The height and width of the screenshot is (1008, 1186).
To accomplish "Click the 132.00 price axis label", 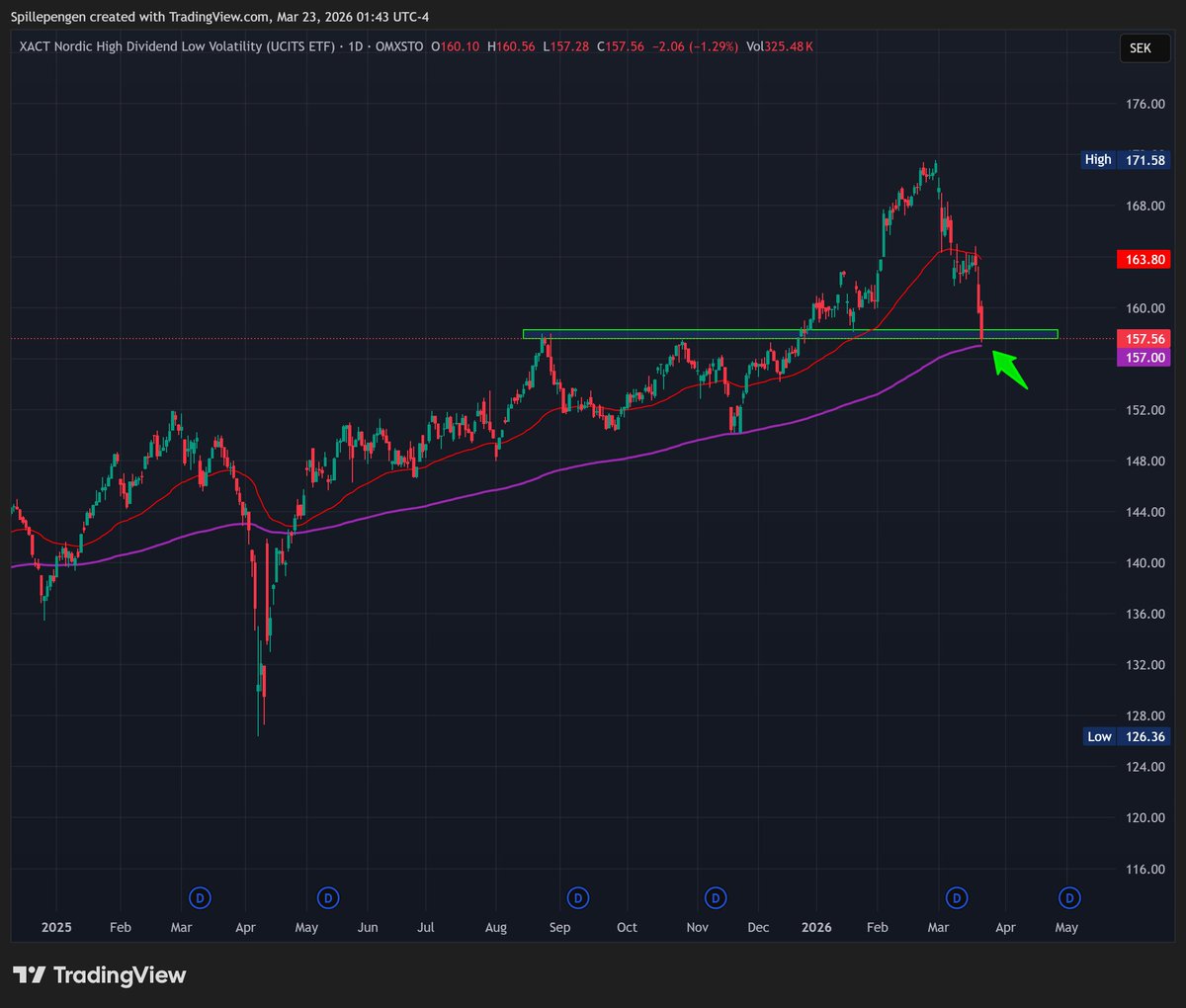I will tap(1144, 665).
